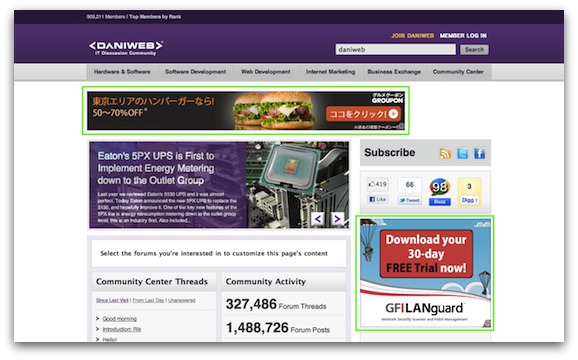
Task: Click the search input field
Action: 396,49
